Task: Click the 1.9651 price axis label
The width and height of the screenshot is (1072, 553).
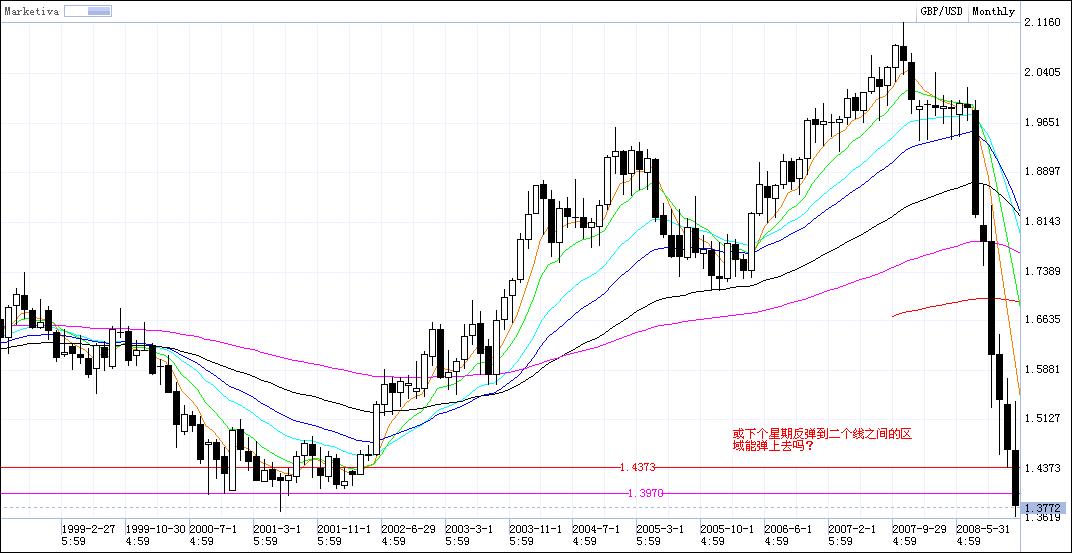Action: (1042, 122)
